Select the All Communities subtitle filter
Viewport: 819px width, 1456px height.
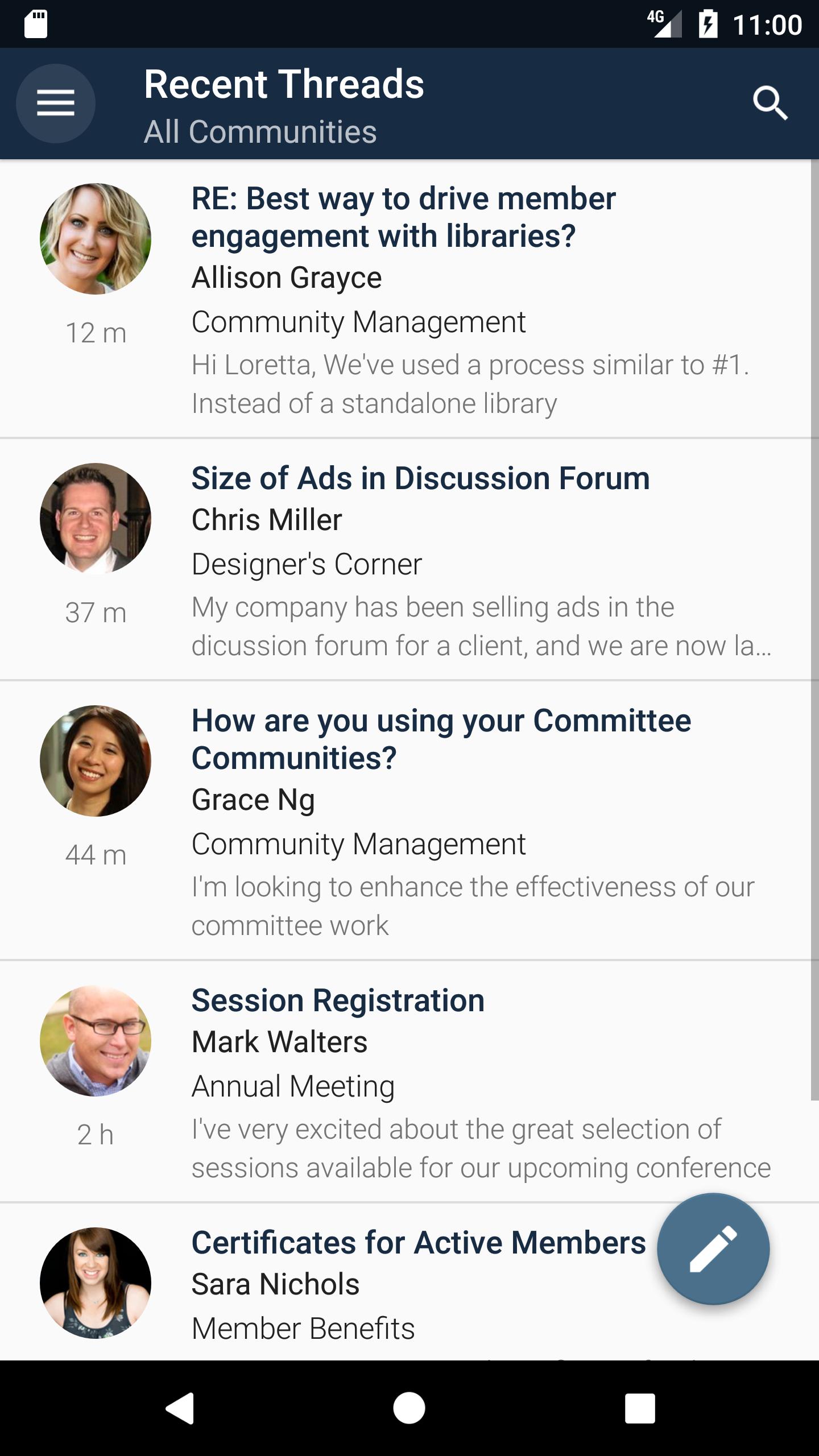(x=260, y=132)
